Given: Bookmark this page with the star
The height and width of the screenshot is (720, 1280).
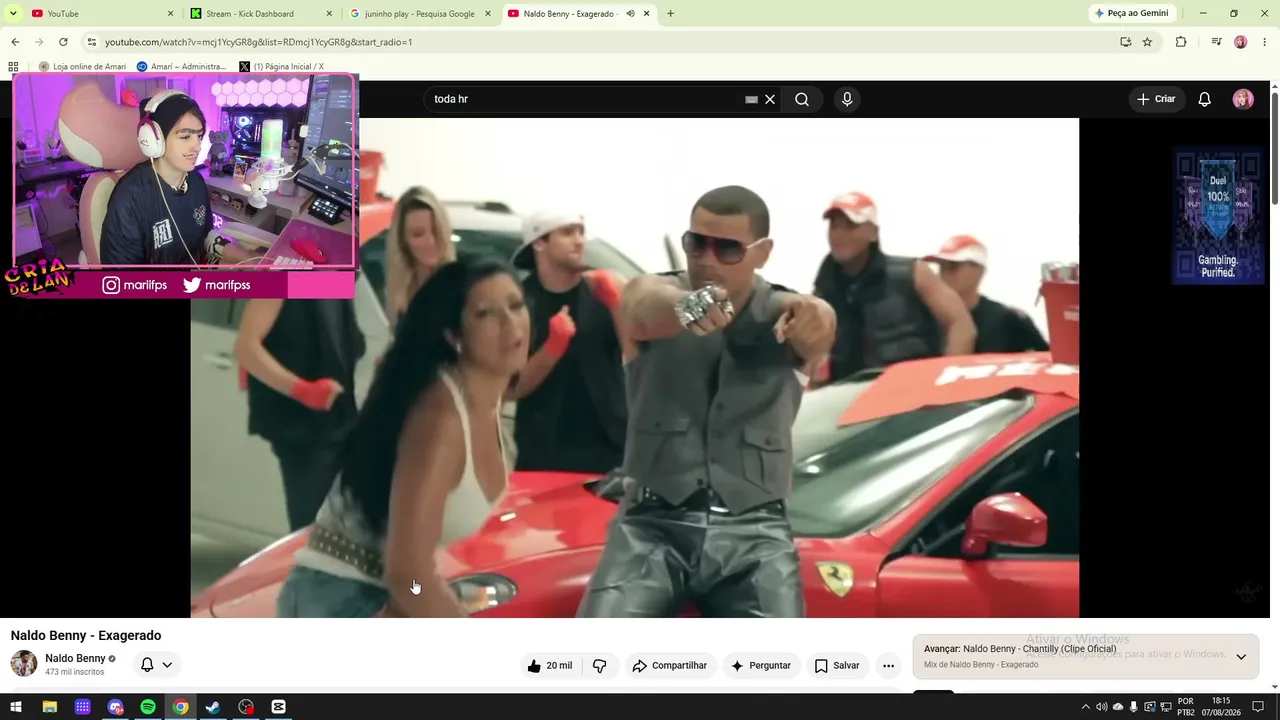Looking at the screenshot, I should click(1147, 42).
